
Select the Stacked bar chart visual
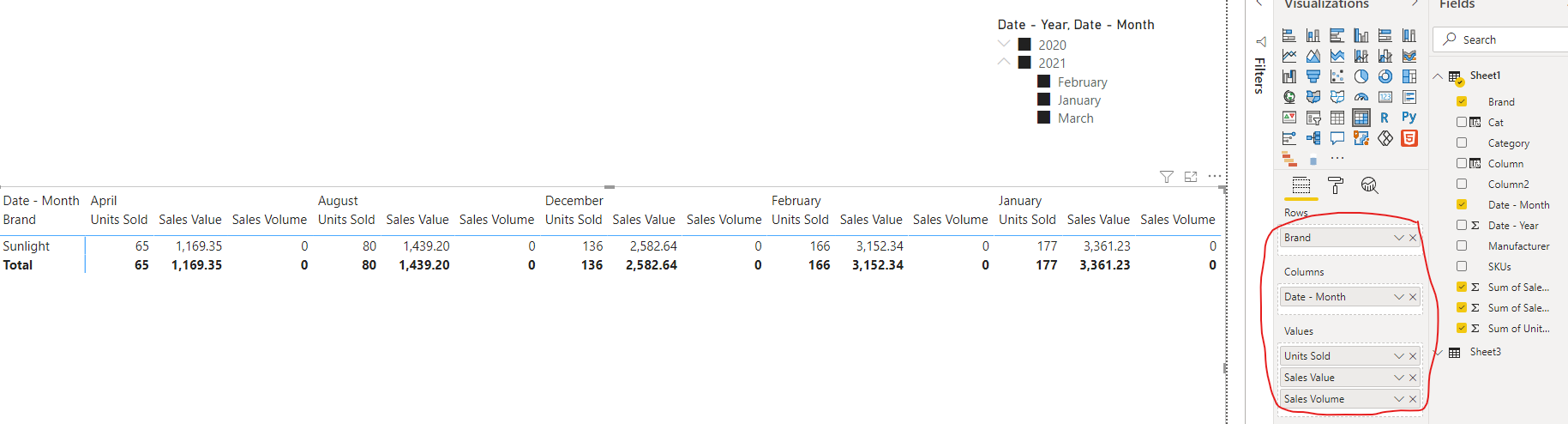[1289, 35]
